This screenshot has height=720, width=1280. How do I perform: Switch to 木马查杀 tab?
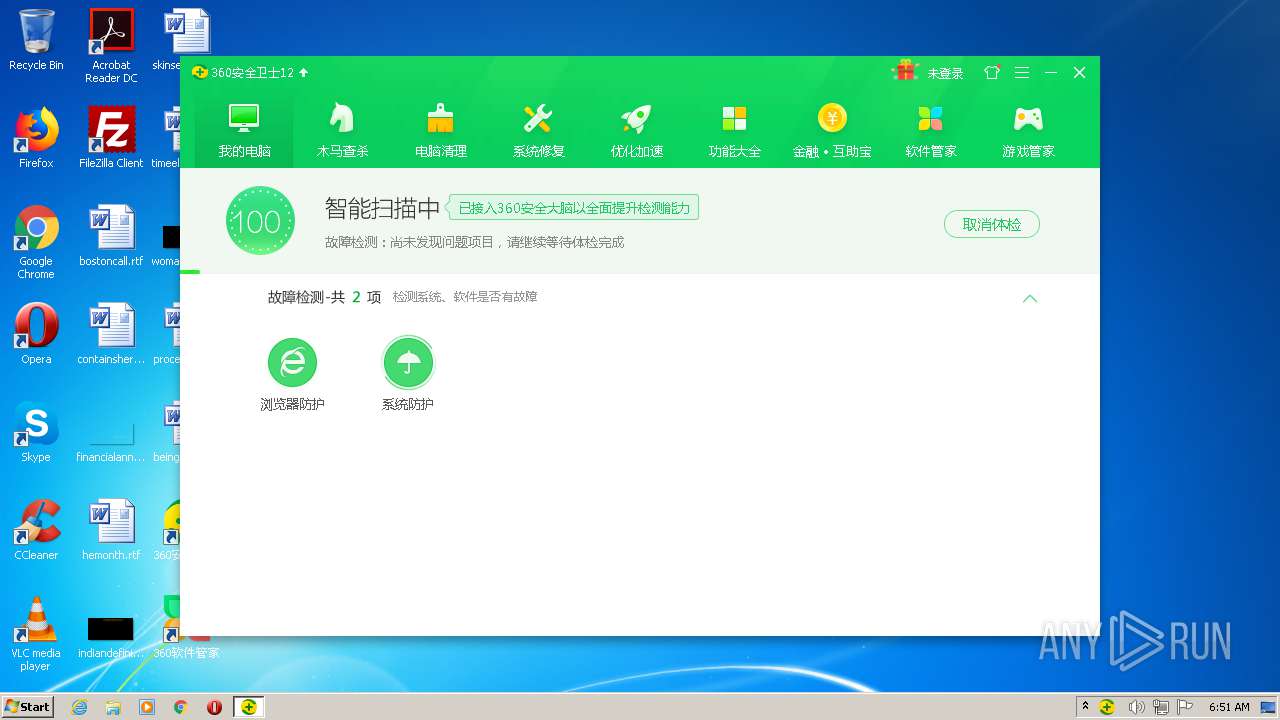pyautogui.click(x=342, y=130)
